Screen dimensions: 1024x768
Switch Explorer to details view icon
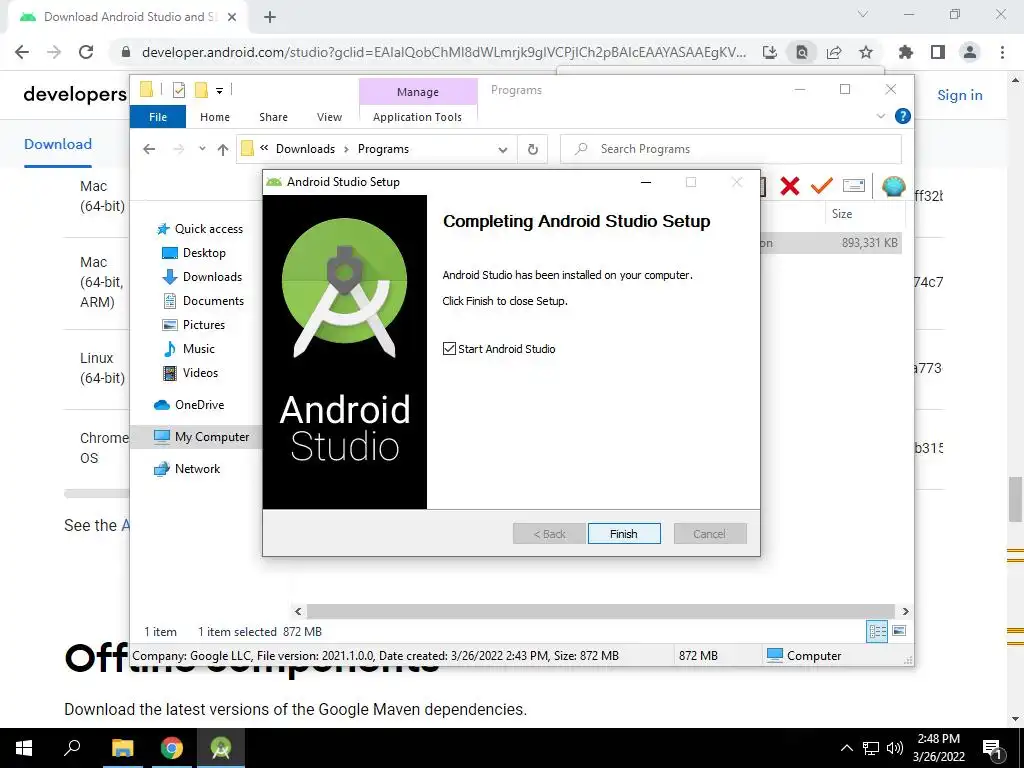pos(877,631)
